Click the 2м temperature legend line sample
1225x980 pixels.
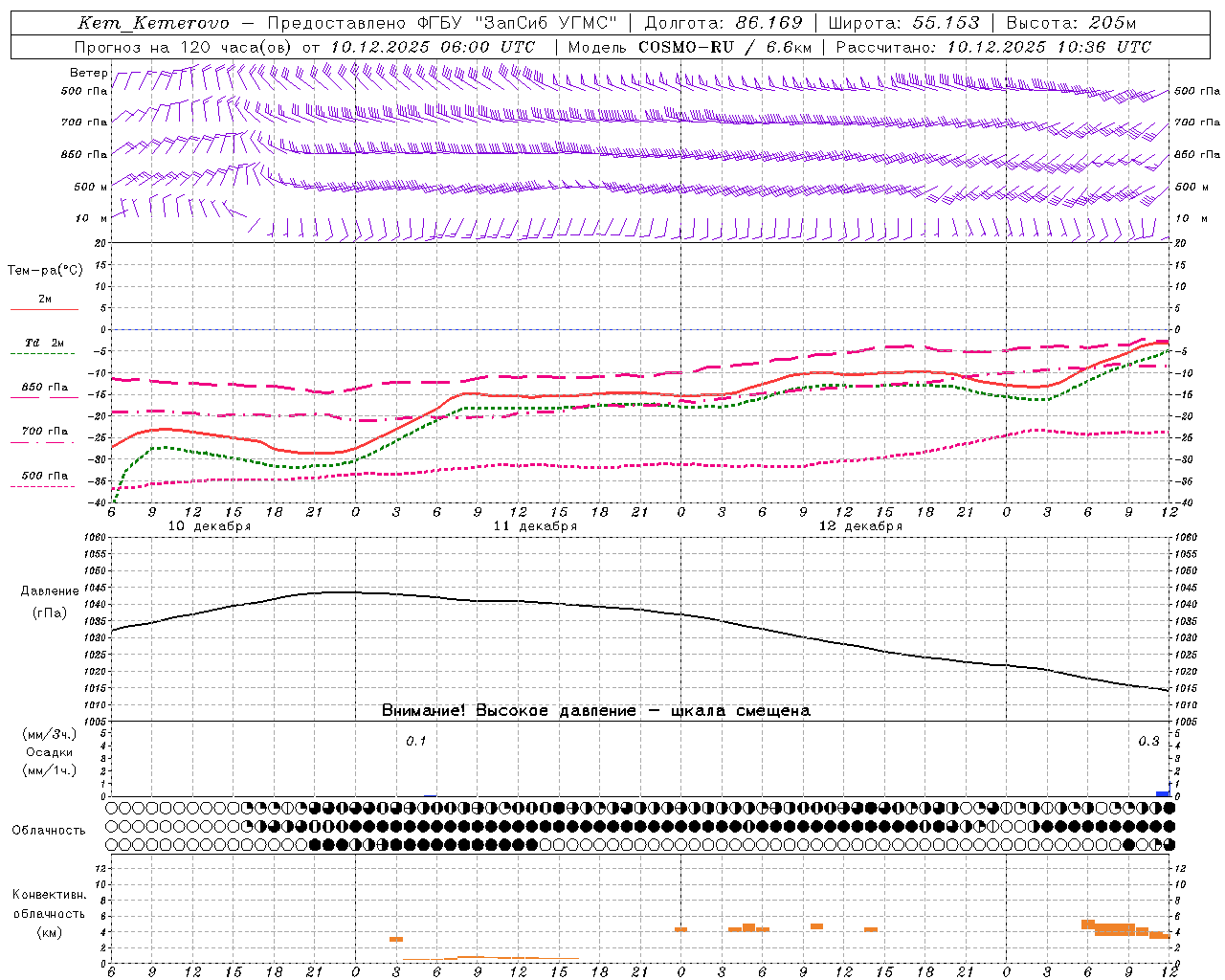click(44, 310)
